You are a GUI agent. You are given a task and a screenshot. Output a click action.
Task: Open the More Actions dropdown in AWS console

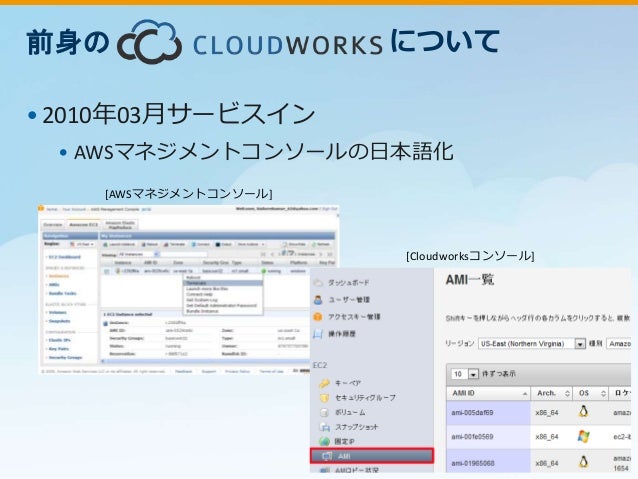click(x=251, y=244)
